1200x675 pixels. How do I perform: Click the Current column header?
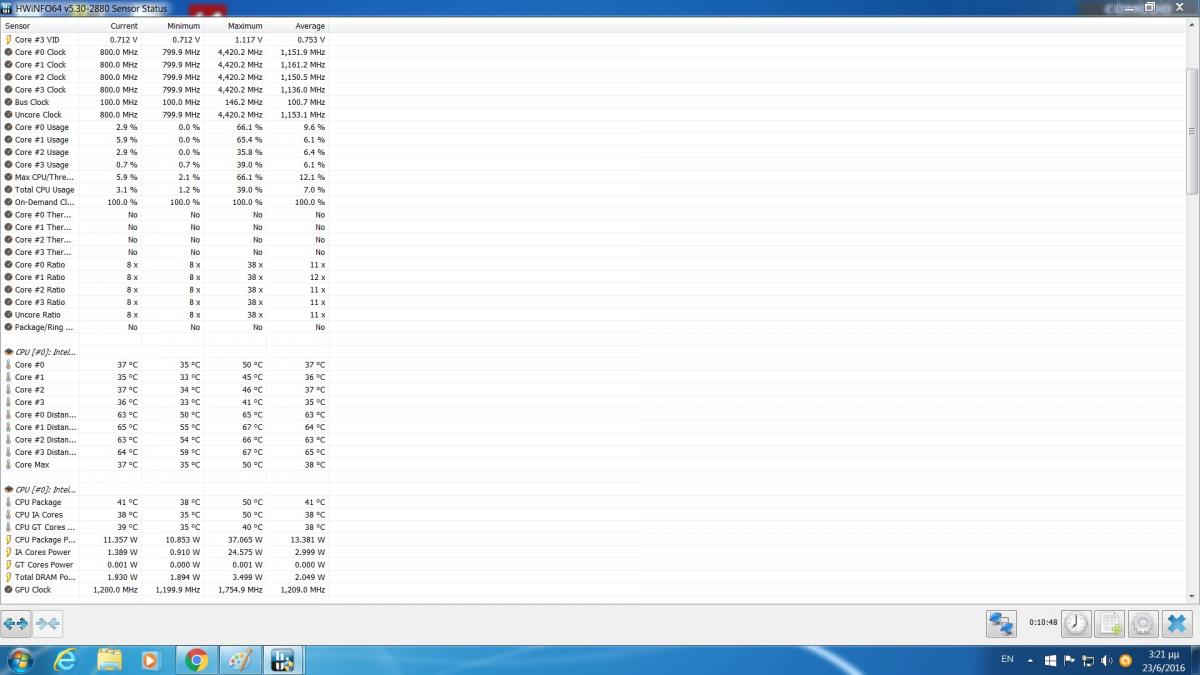[110, 26]
